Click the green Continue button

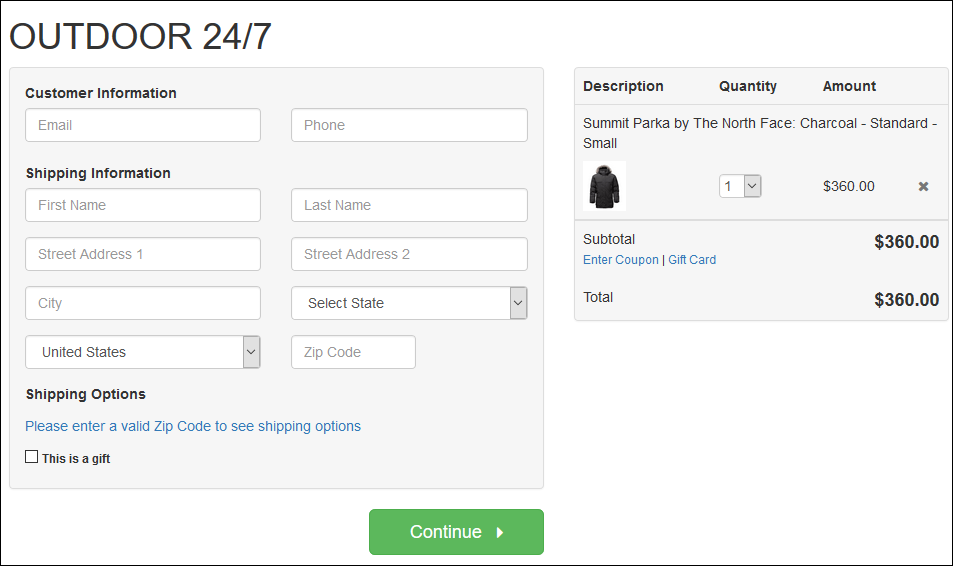coord(456,532)
